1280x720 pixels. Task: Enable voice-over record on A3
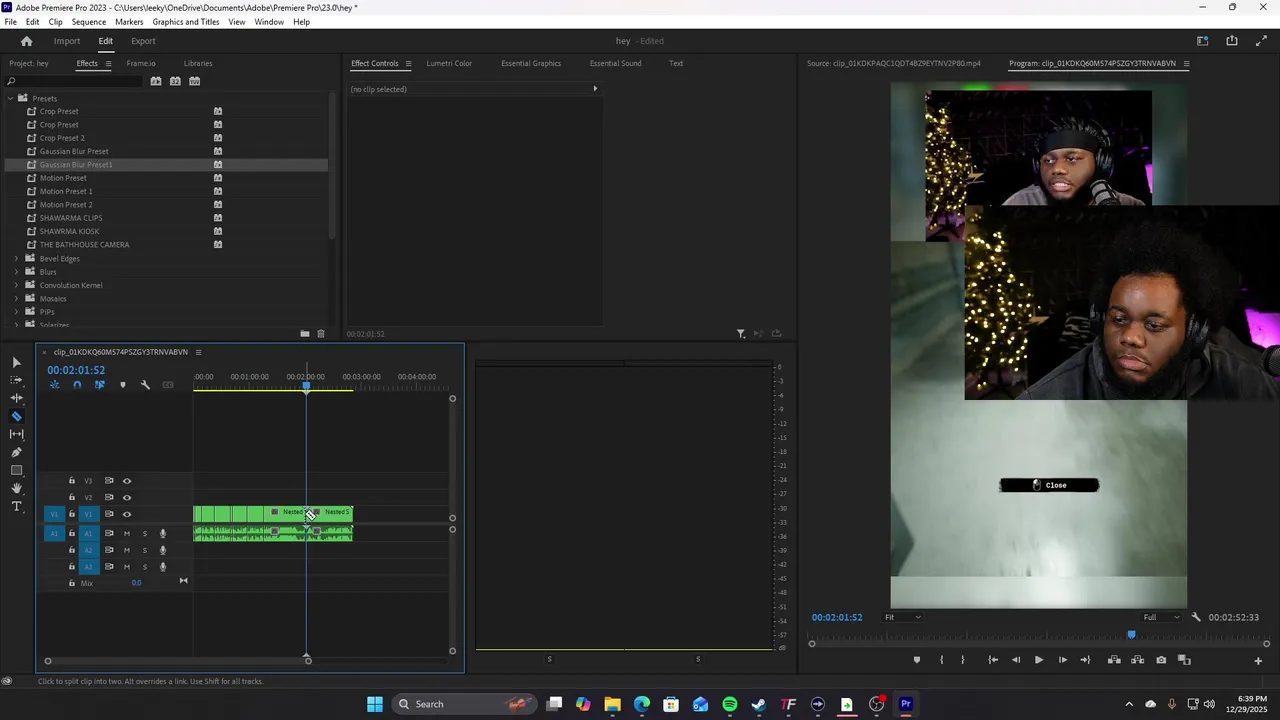pyautogui.click(x=163, y=567)
